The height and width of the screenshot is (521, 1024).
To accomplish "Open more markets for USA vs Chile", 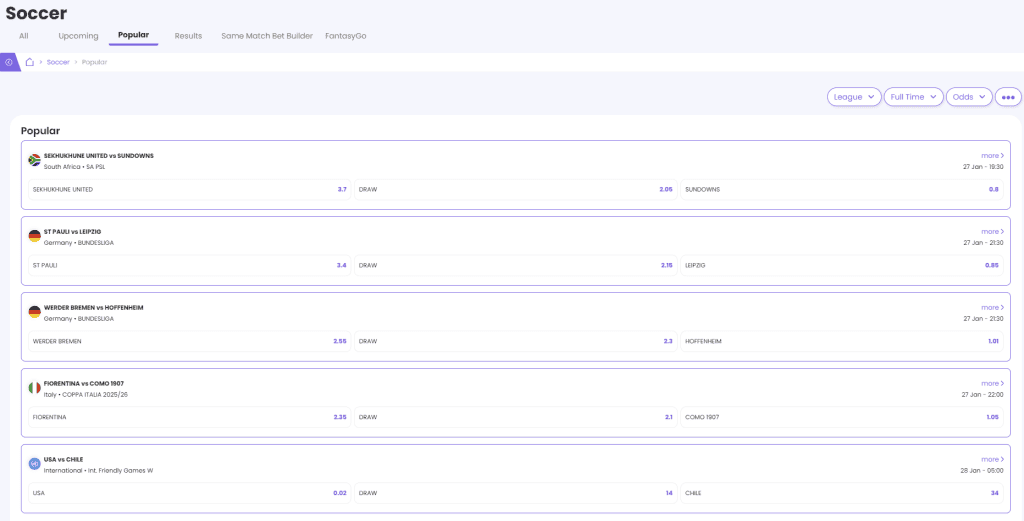I will coord(992,459).
